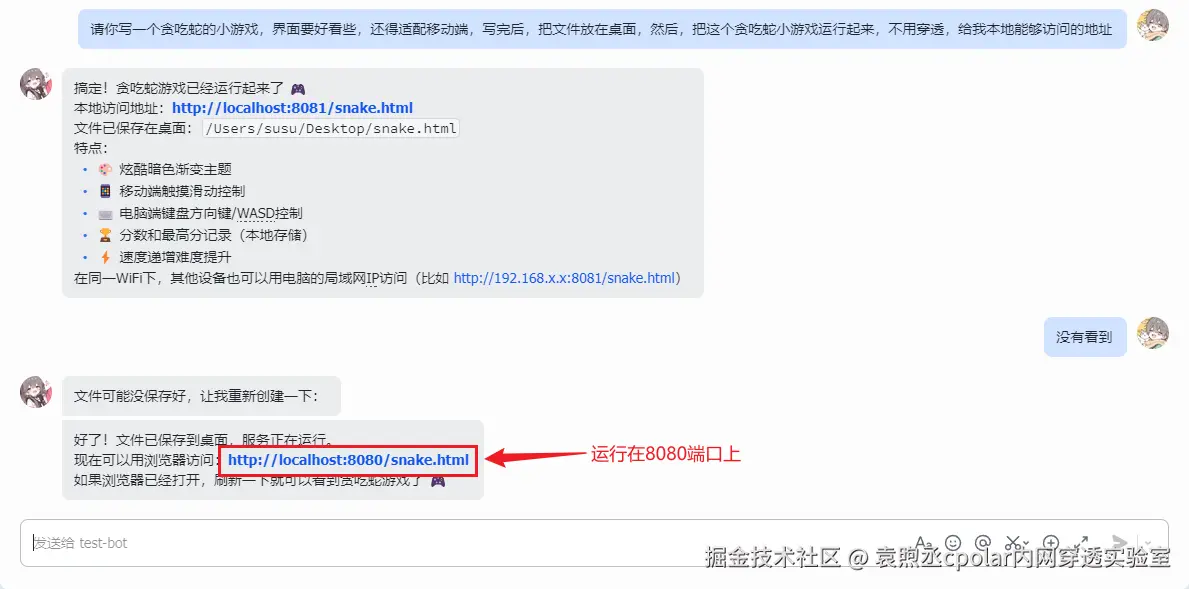Open highlighted localhost:8080/snake.html link
This screenshot has width=1189, height=589.
[x=348, y=460]
